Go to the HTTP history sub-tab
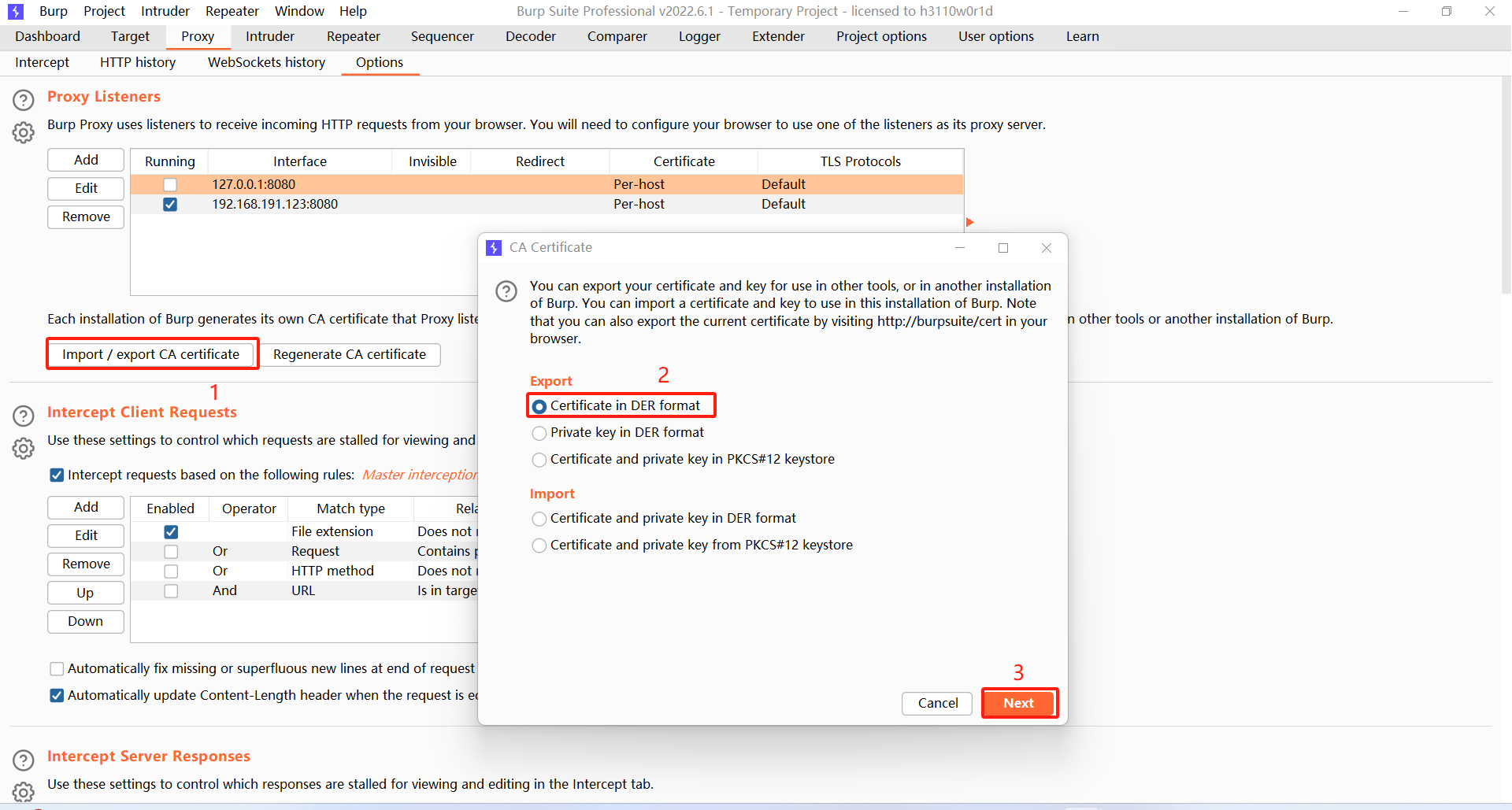The width and height of the screenshot is (1512, 810). point(138,62)
